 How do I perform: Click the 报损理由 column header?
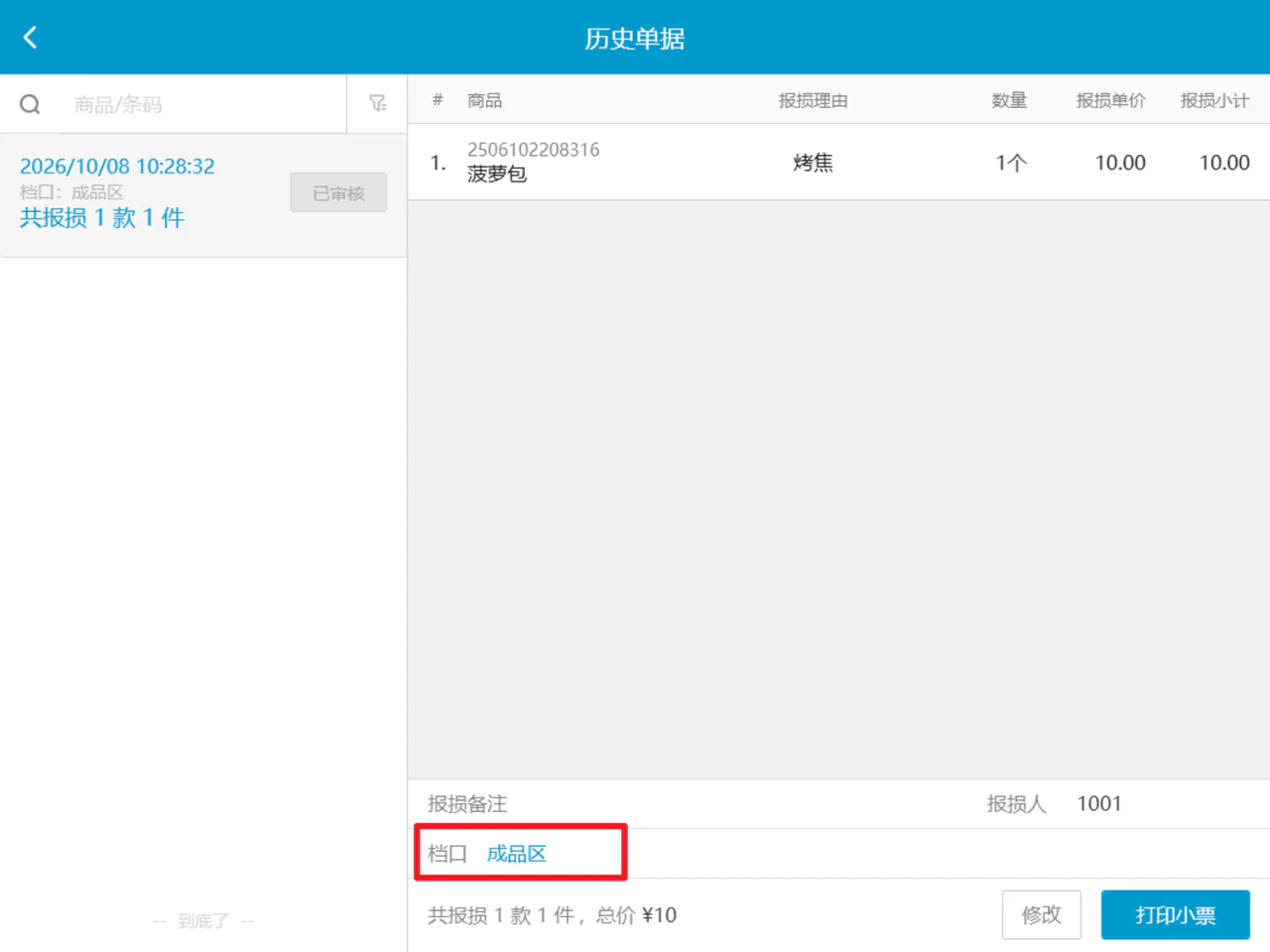pos(814,100)
